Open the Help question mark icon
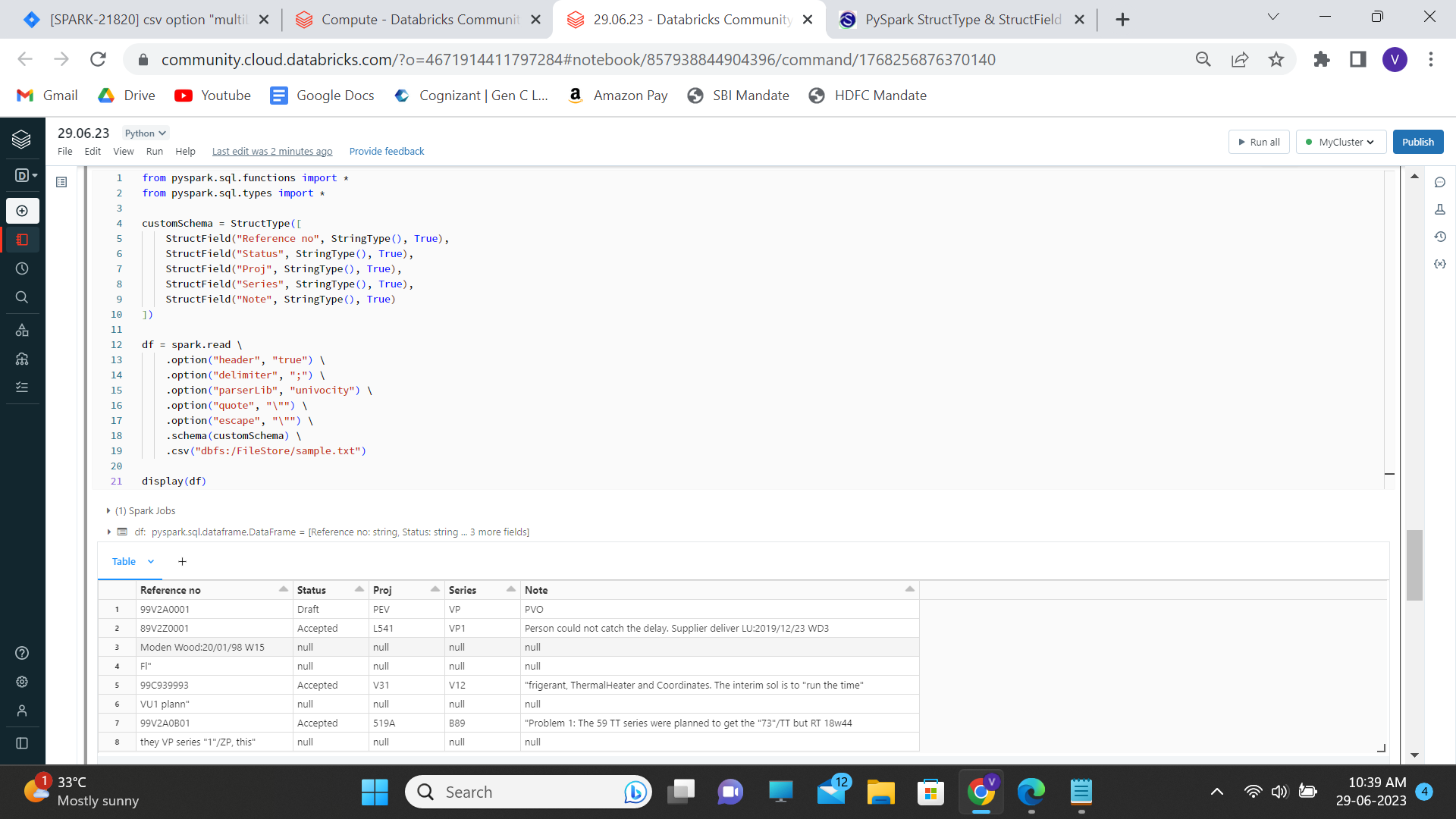Screen dimensions: 1456x819 tap(22, 653)
